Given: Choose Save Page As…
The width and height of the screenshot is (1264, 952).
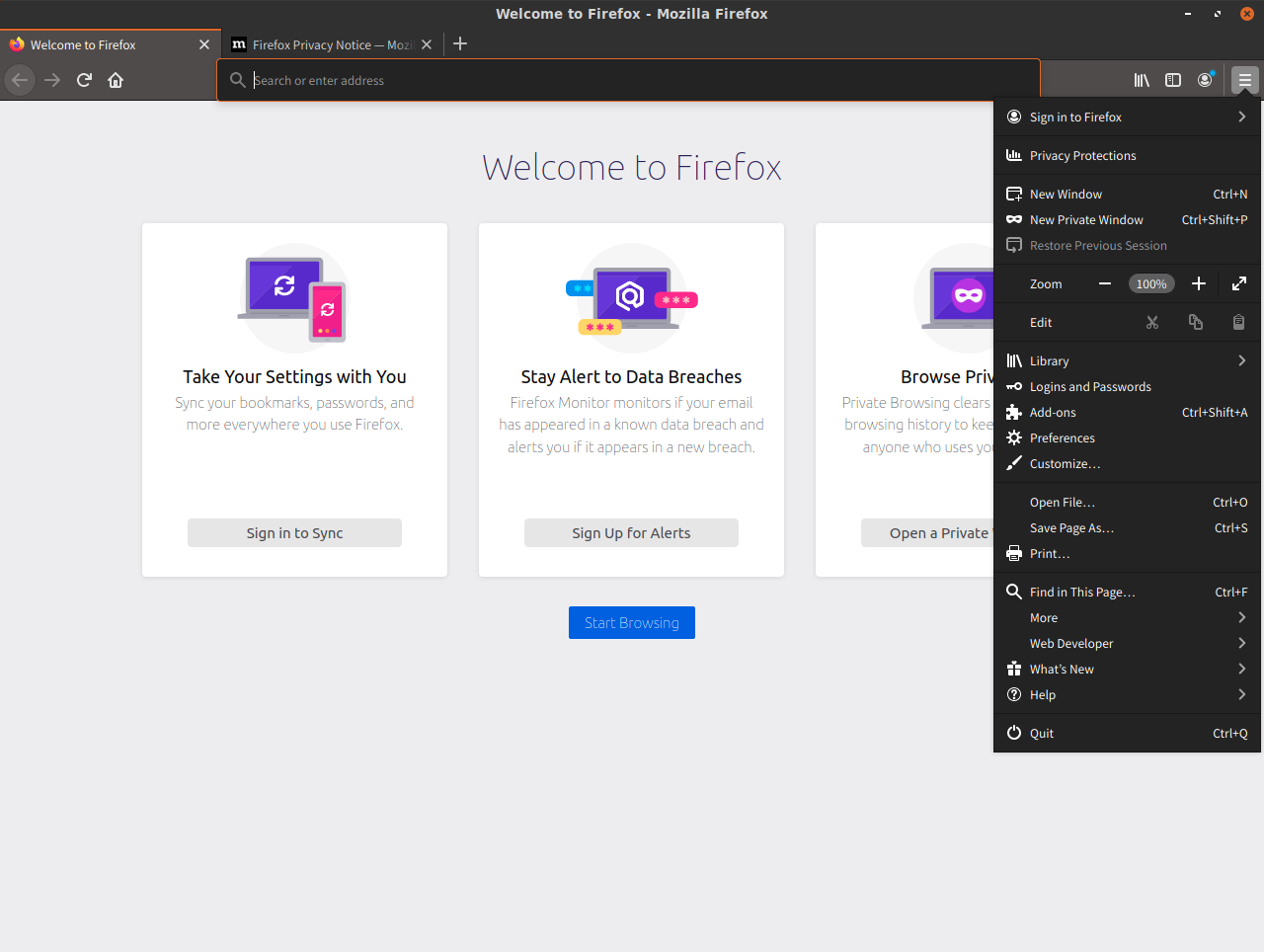Looking at the screenshot, I should coord(1127,527).
